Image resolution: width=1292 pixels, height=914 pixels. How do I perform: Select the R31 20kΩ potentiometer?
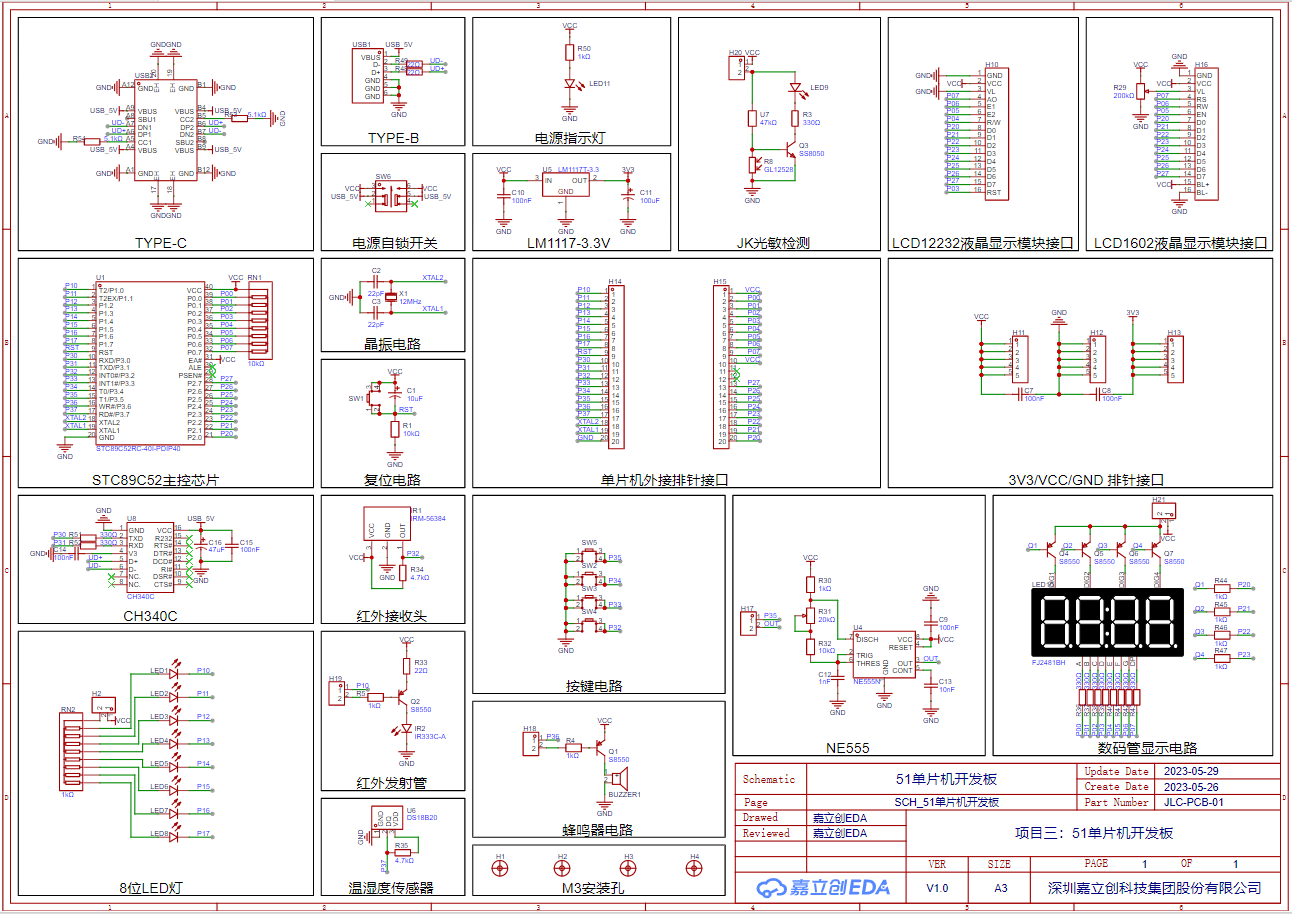click(810, 614)
